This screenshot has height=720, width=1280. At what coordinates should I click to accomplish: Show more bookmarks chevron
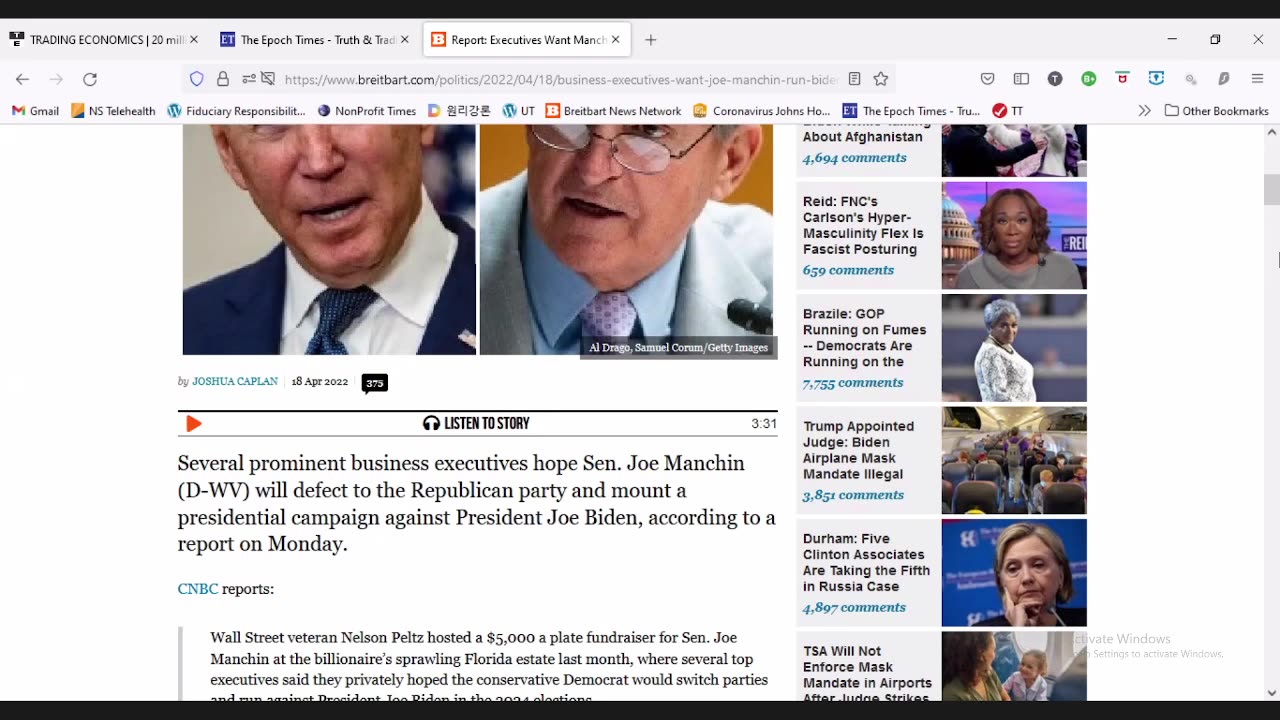[x=1144, y=111]
